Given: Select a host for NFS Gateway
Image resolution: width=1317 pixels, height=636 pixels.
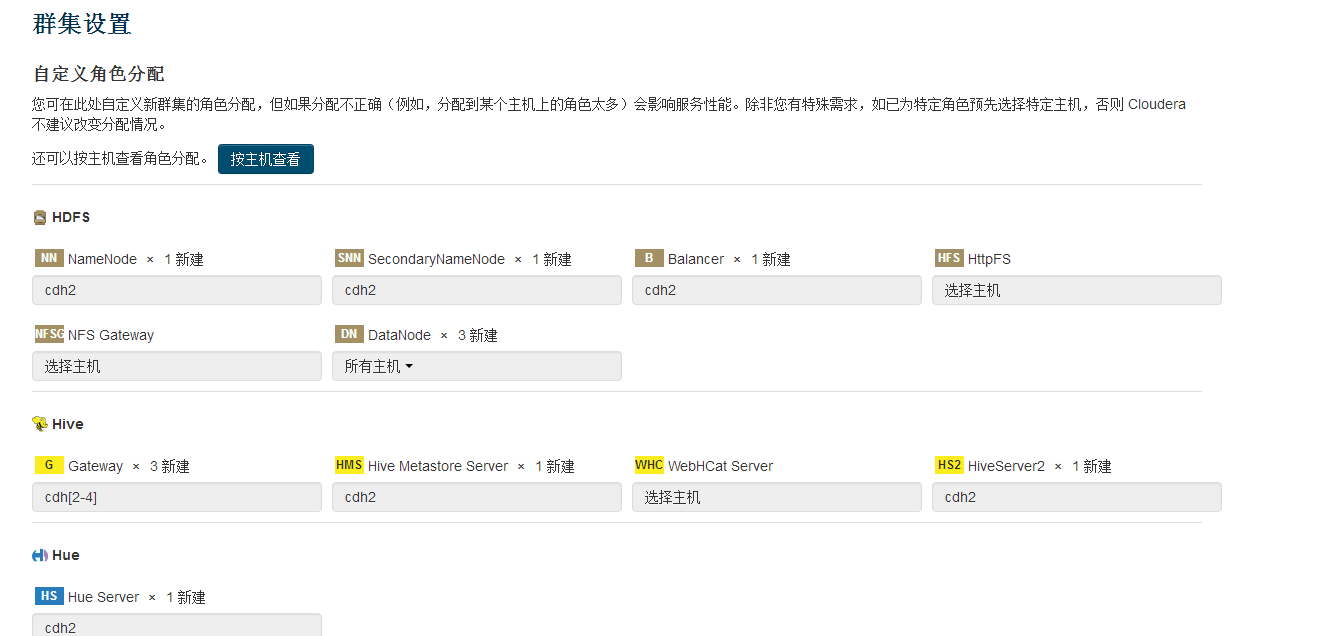Looking at the screenshot, I should coord(177,366).
